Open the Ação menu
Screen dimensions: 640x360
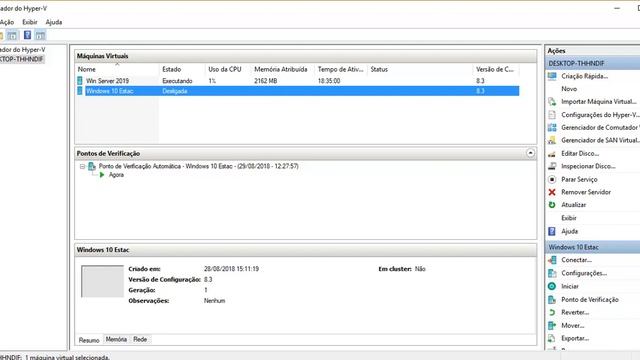pos(7,22)
